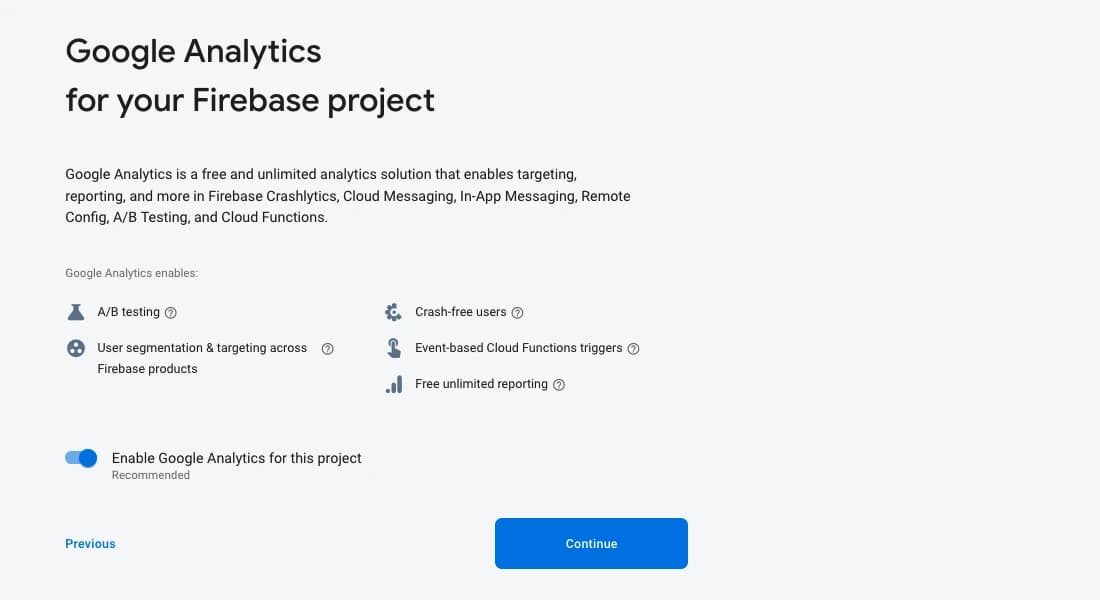
Task: Disable Google Analytics for this project toggle
Action: pos(81,458)
